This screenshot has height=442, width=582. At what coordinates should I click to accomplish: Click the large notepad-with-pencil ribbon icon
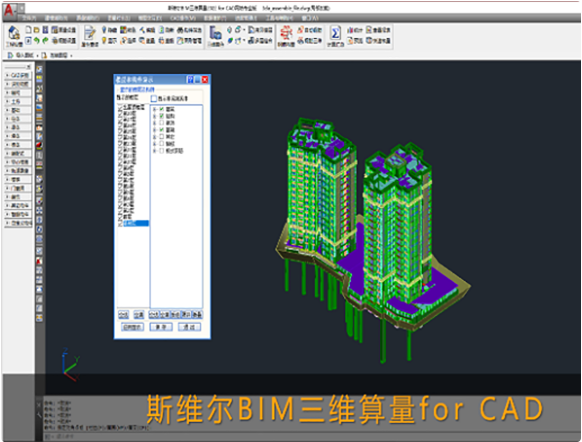pos(89,33)
